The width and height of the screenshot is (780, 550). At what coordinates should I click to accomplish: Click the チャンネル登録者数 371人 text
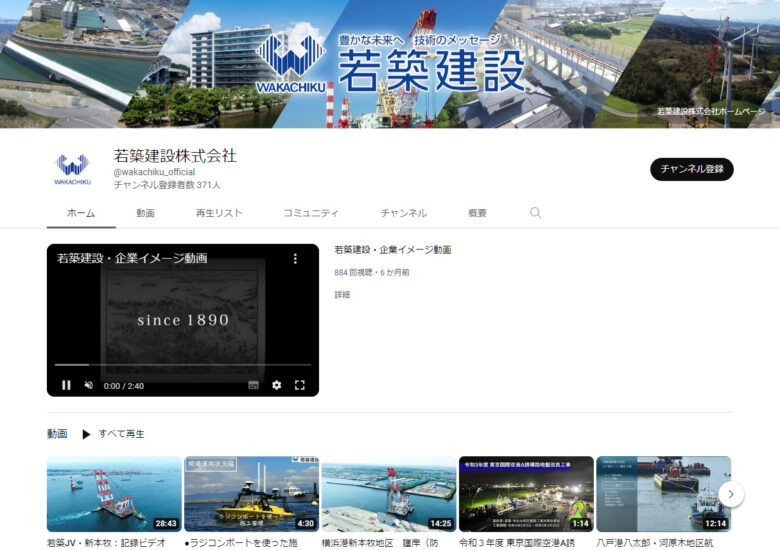point(167,185)
